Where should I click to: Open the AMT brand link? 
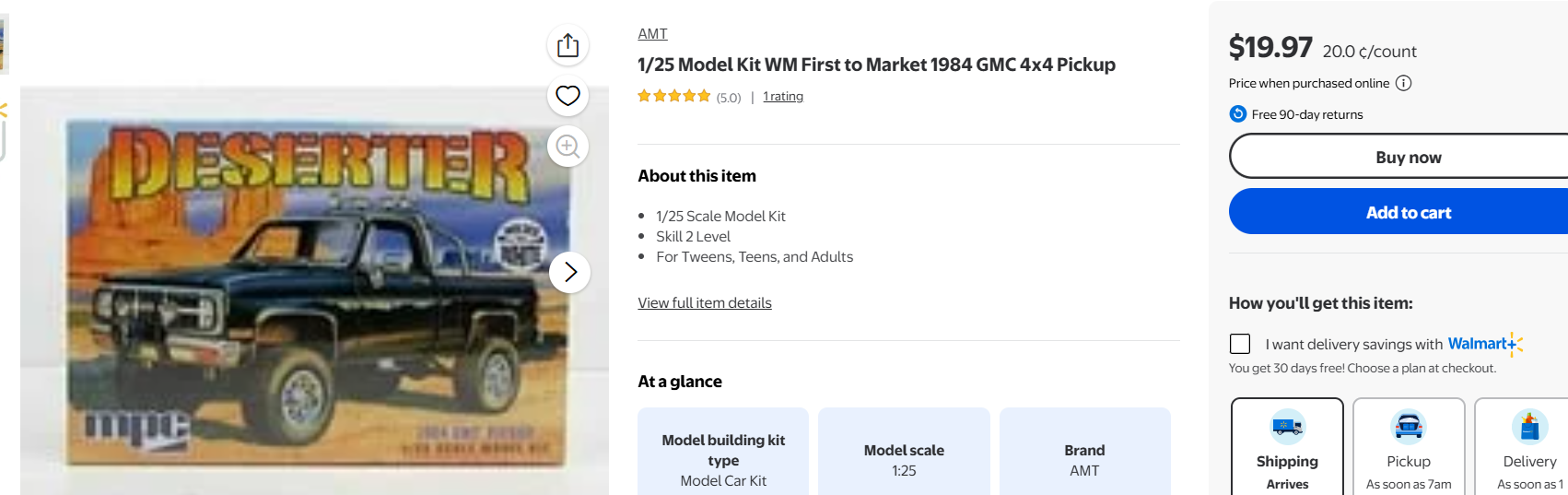(x=652, y=34)
